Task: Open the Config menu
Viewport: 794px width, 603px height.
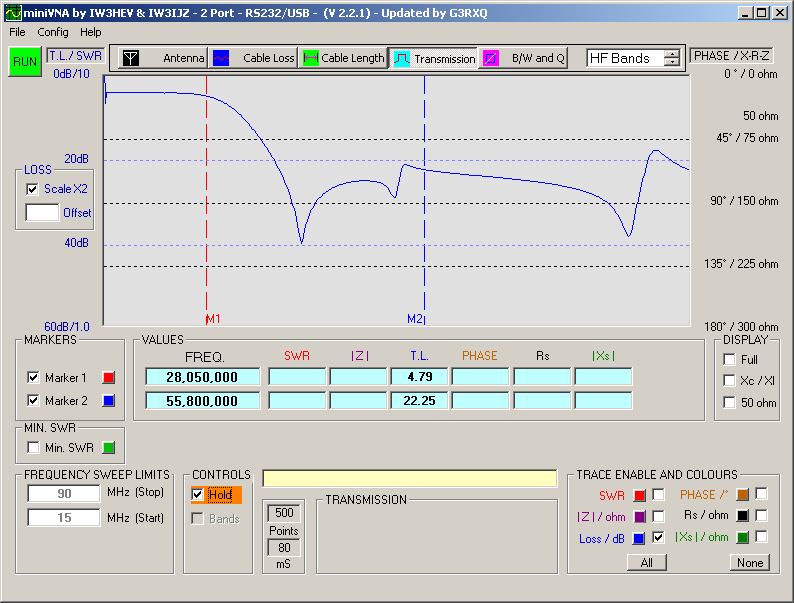Action: 53,32
